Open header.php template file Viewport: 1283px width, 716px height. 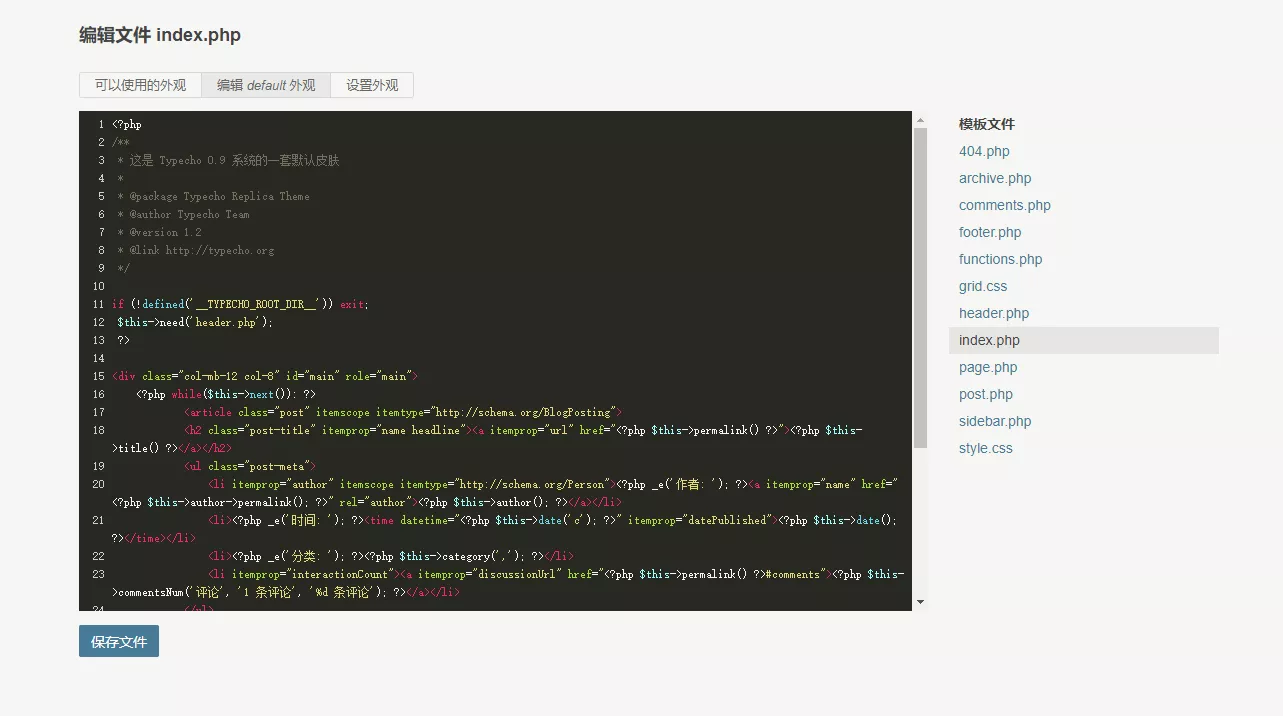994,314
